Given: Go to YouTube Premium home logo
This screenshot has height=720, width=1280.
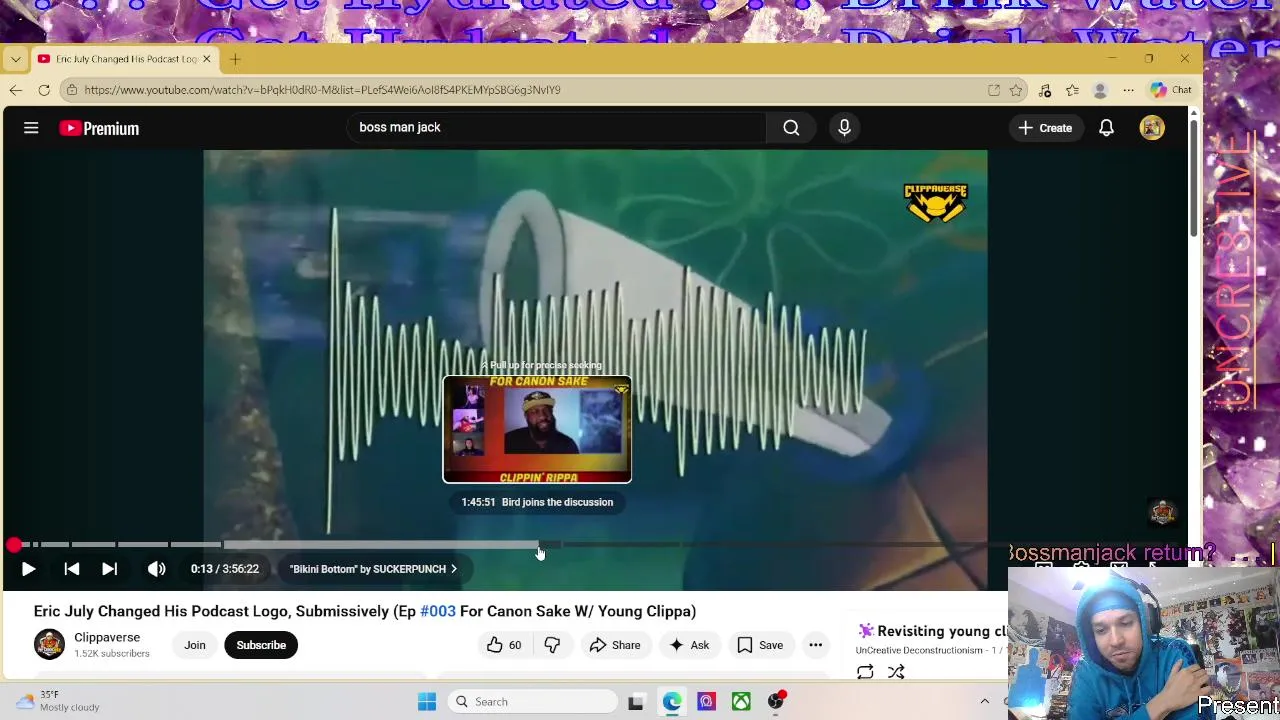Looking at the screenshot, I should click(99, 128).
